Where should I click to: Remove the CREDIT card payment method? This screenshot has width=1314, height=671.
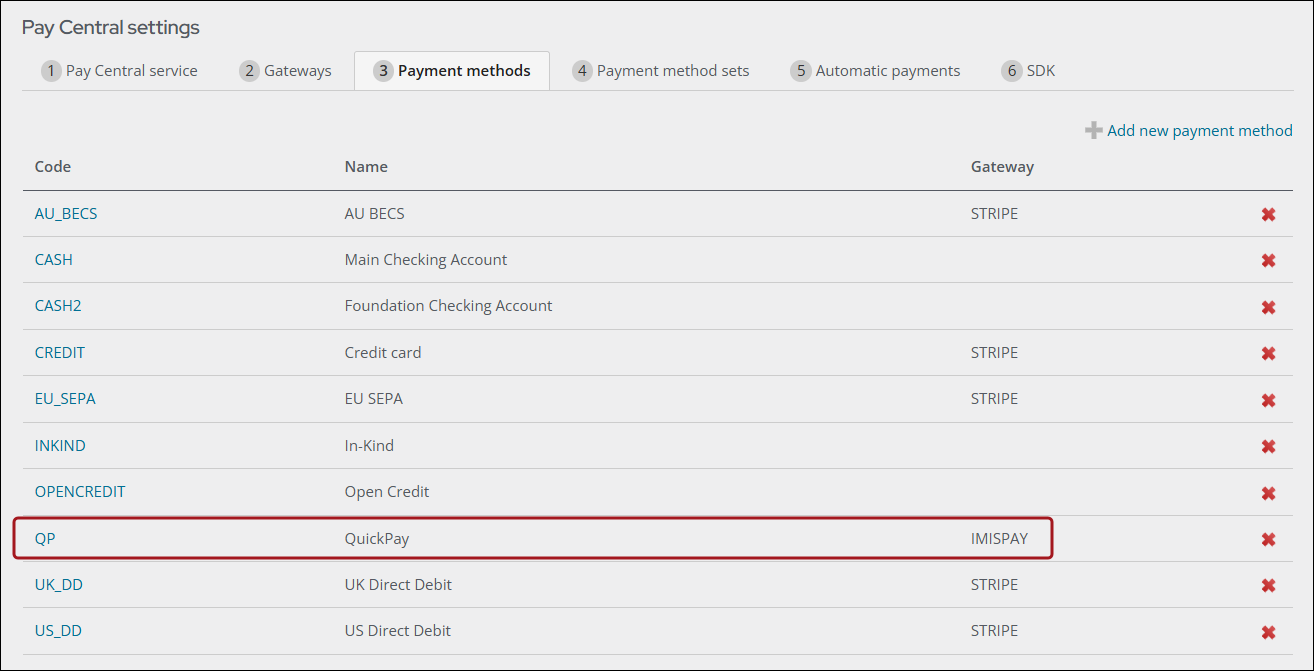point(1268,353)
